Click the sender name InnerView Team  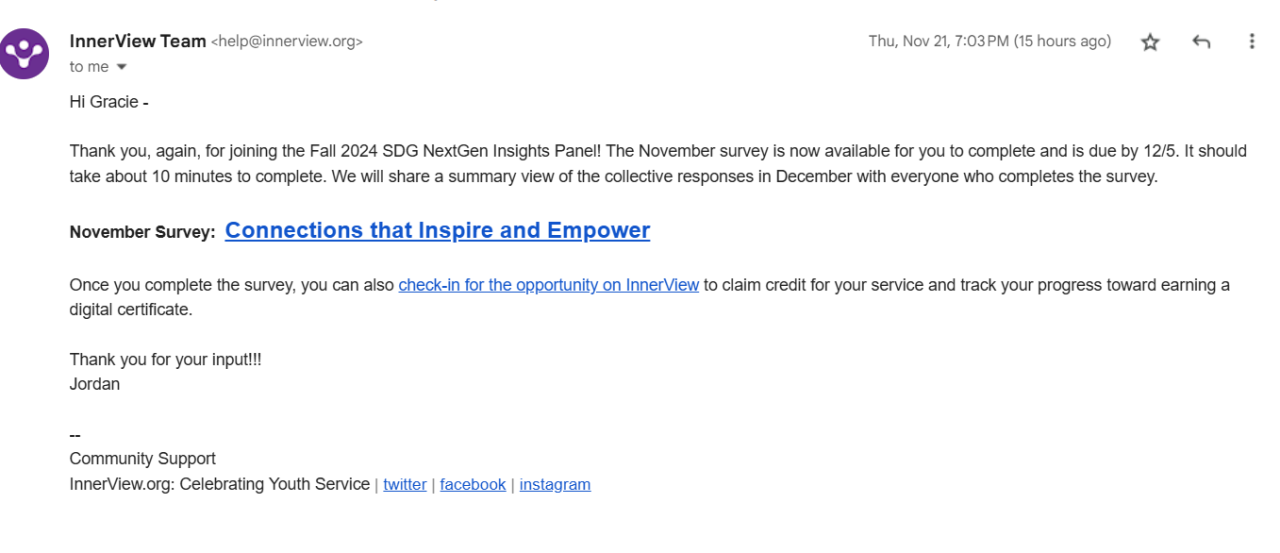pyautogui.click(x=137, y=41)
